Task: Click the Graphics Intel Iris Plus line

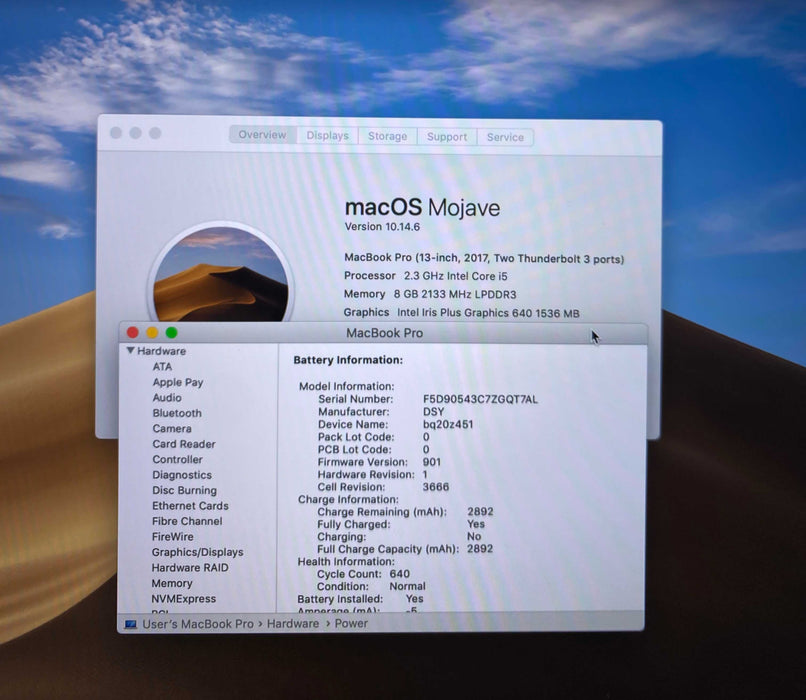Action: pyautogui.click(x=462, y=312)
